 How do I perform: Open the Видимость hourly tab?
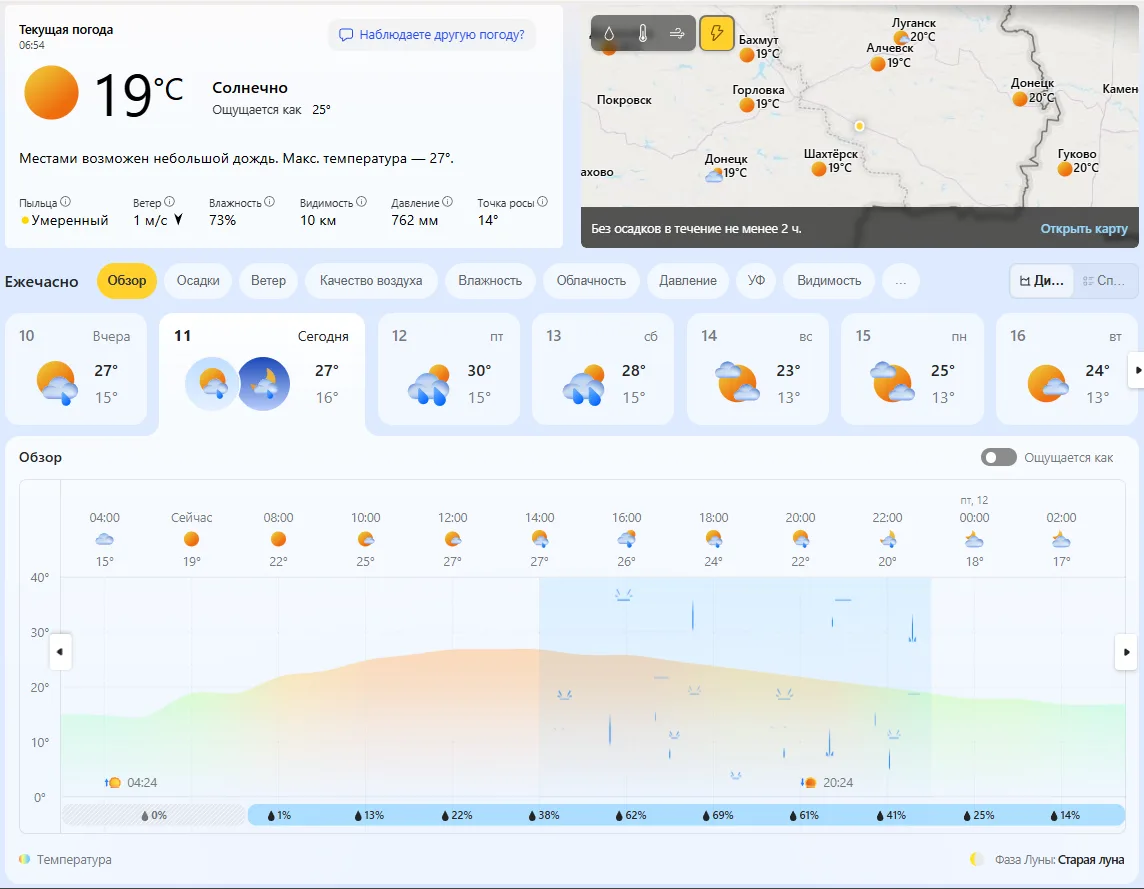click(x=829, y=281)
